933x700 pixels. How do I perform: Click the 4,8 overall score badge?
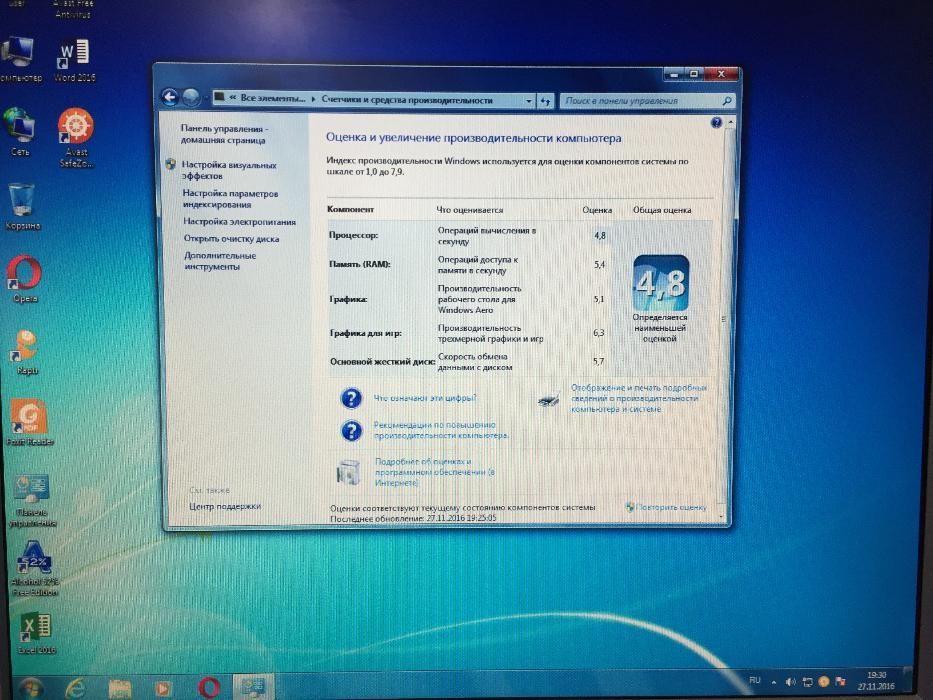tap(660, 283)
